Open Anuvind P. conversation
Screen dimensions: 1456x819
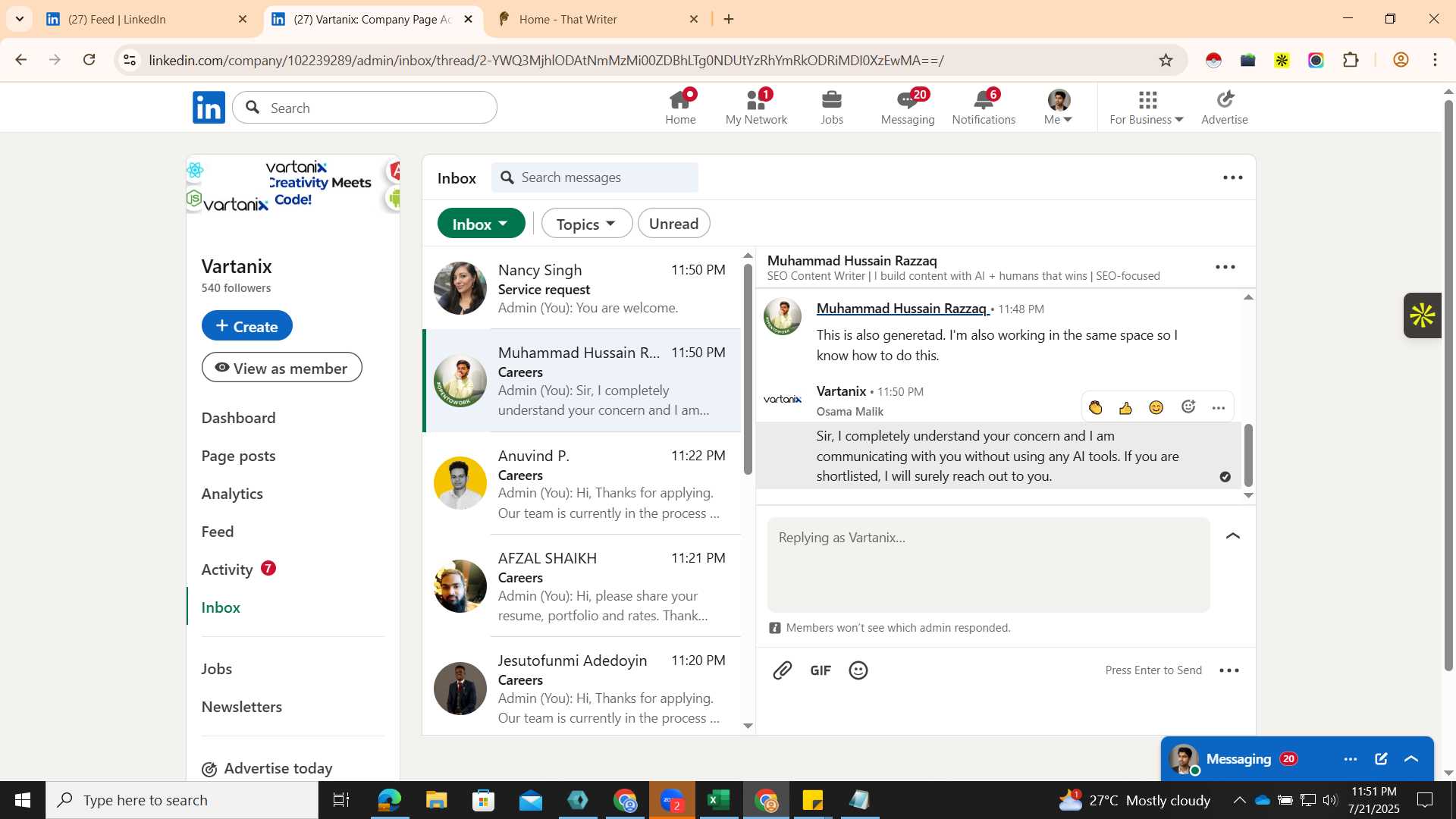click(x=582, y=484)
